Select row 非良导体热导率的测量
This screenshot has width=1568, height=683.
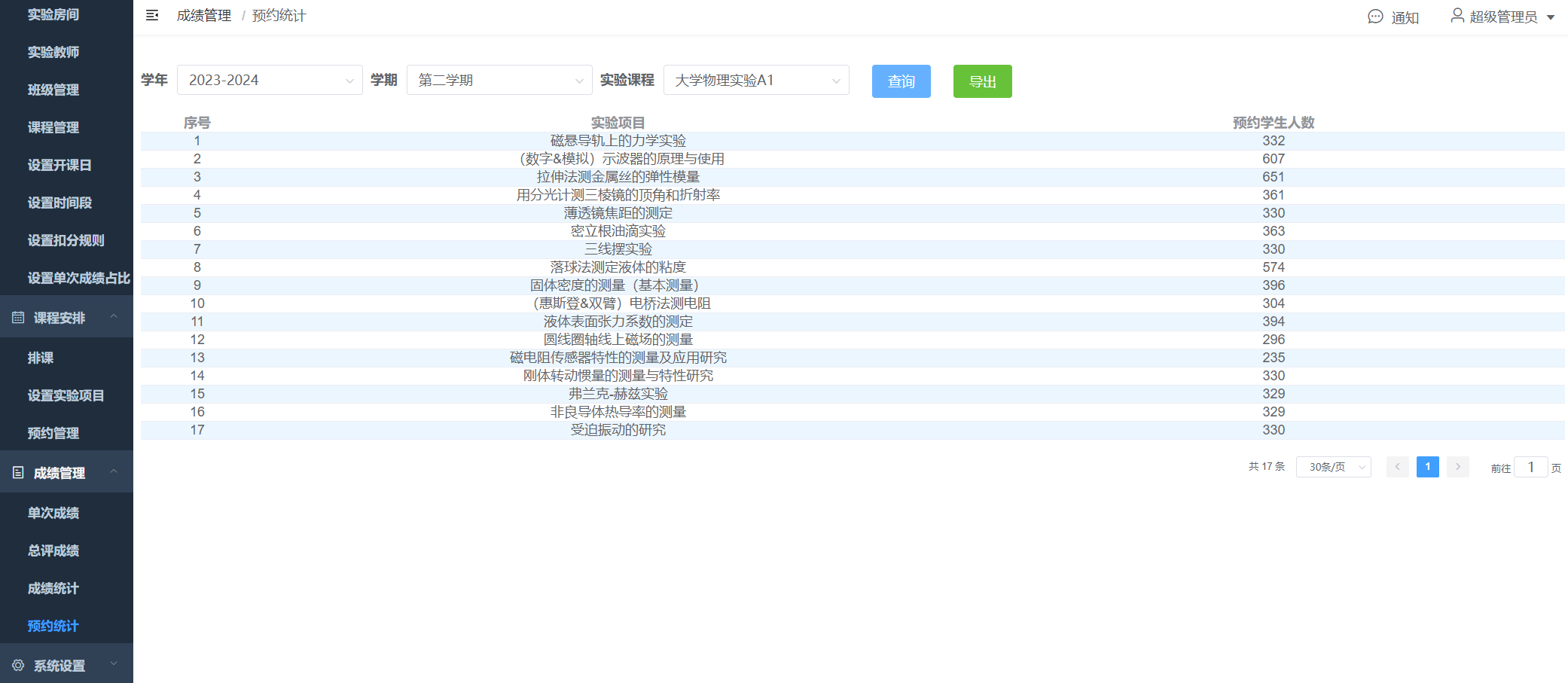pyautogui.click(x=853, y=412)
